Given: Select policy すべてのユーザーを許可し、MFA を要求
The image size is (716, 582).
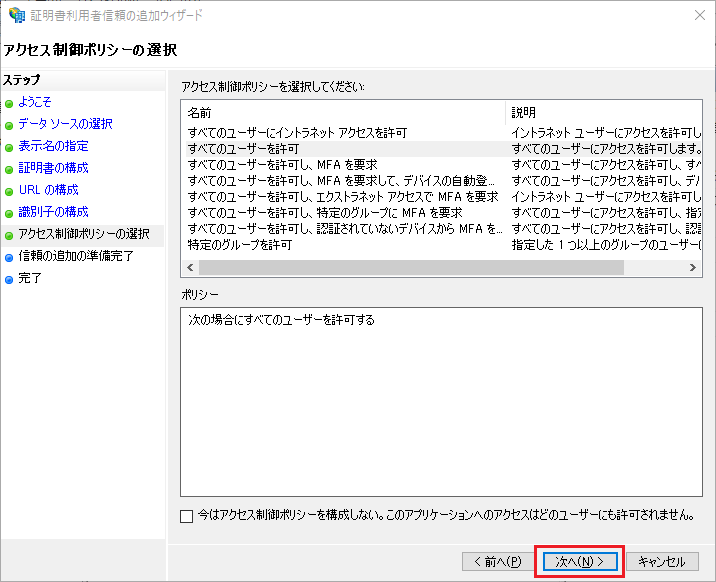Looking at the screenshot, I should (x=283, y=165).
